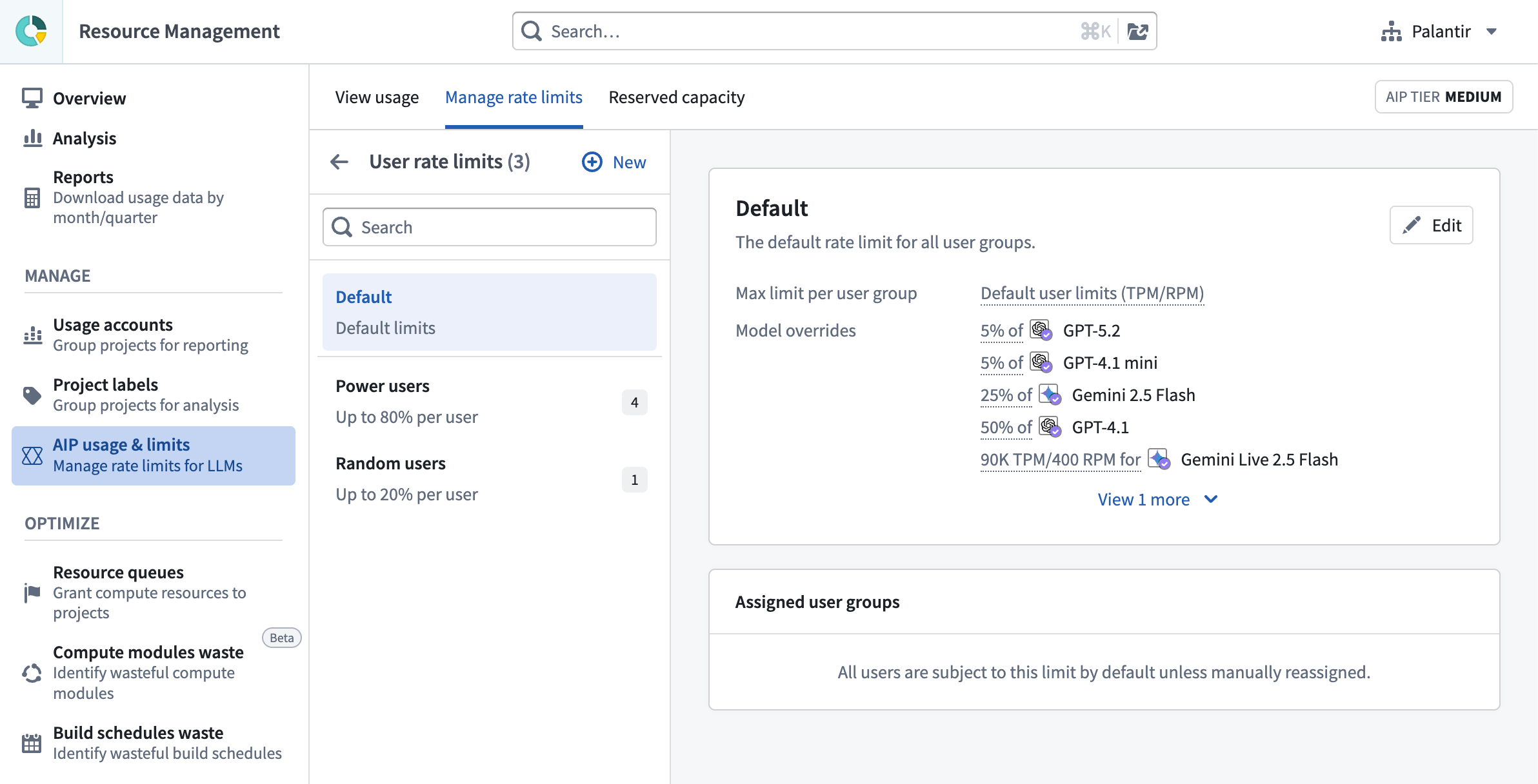Expand View 1 more chevron

(x=1211, y=499)
